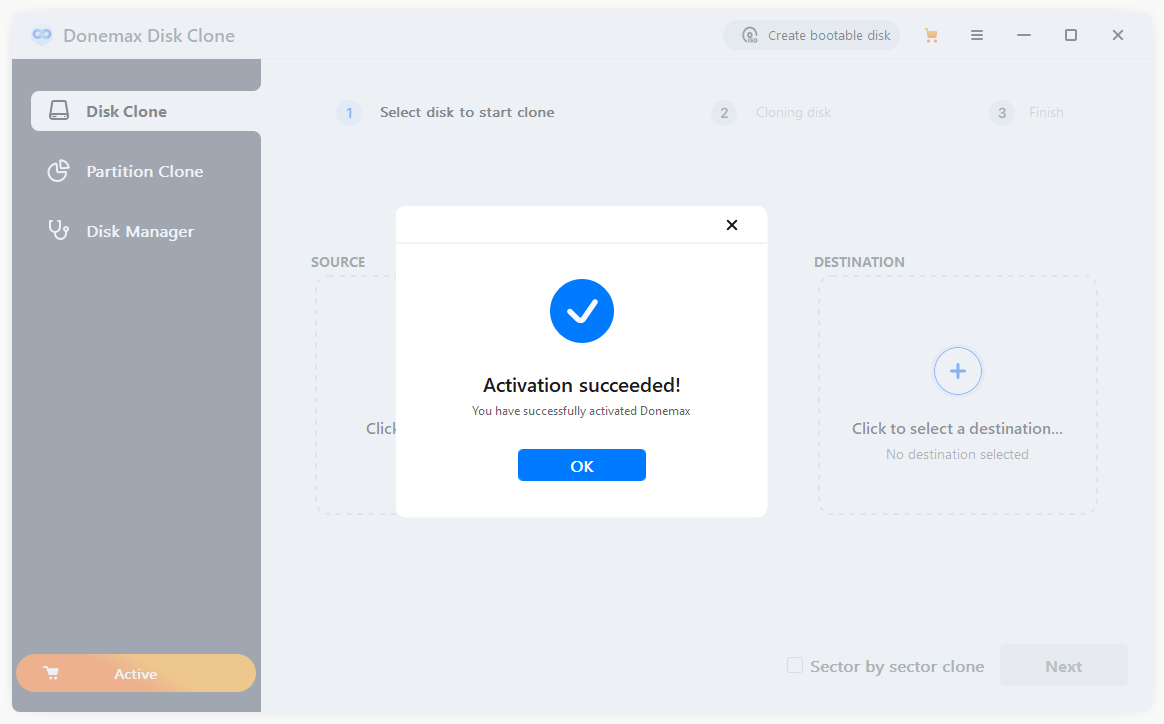Image resolution: width=1164 pixels, height=724 pixels.
Task: Click the Disk Clone drive icon
Action: coord(59,111)
